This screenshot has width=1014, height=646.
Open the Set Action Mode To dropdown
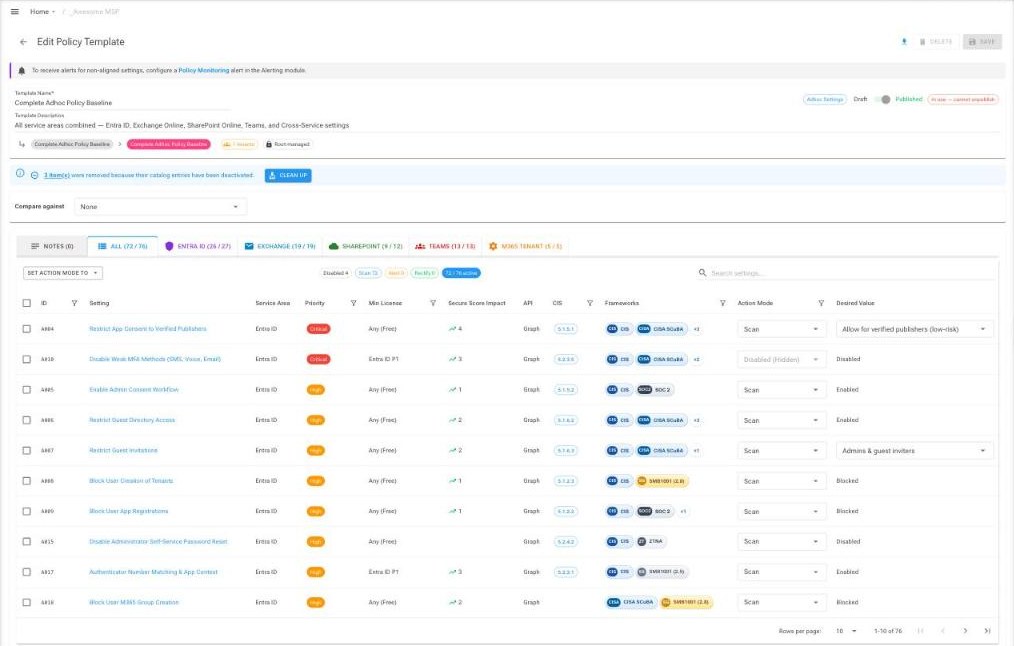[63, 274]
